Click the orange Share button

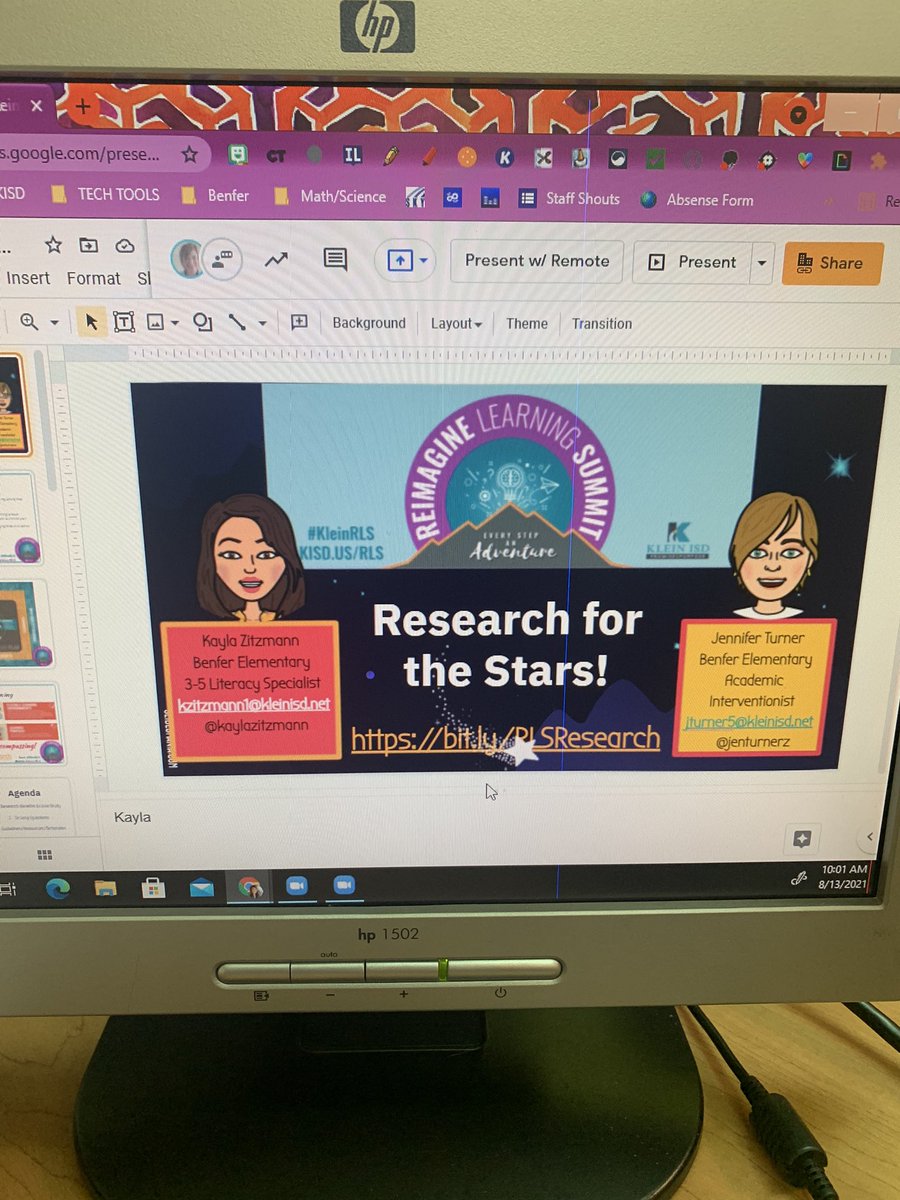(832, 264)
